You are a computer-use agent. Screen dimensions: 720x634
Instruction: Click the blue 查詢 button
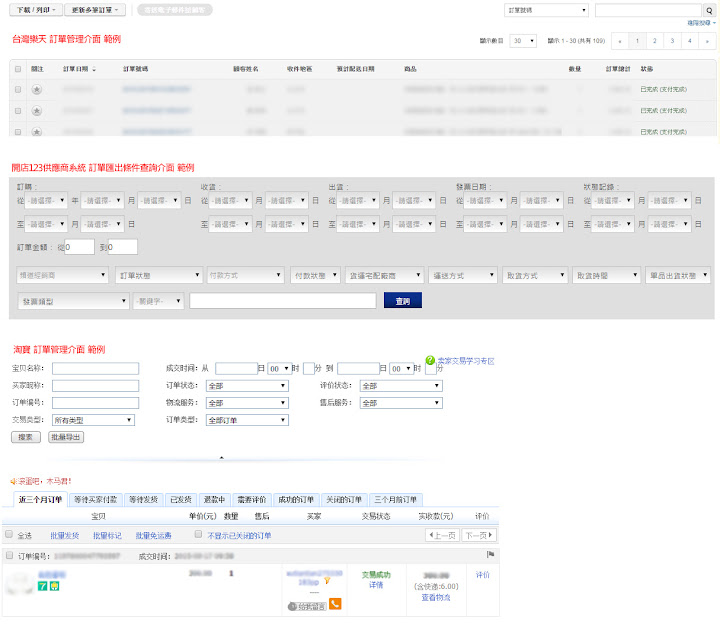402,300
